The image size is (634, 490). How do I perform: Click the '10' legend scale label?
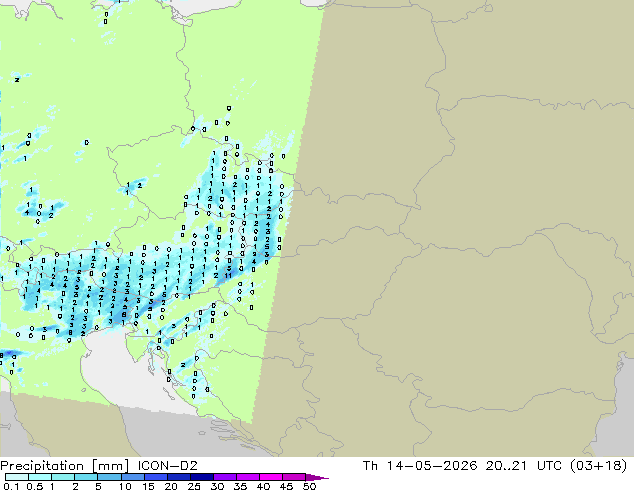125,486
